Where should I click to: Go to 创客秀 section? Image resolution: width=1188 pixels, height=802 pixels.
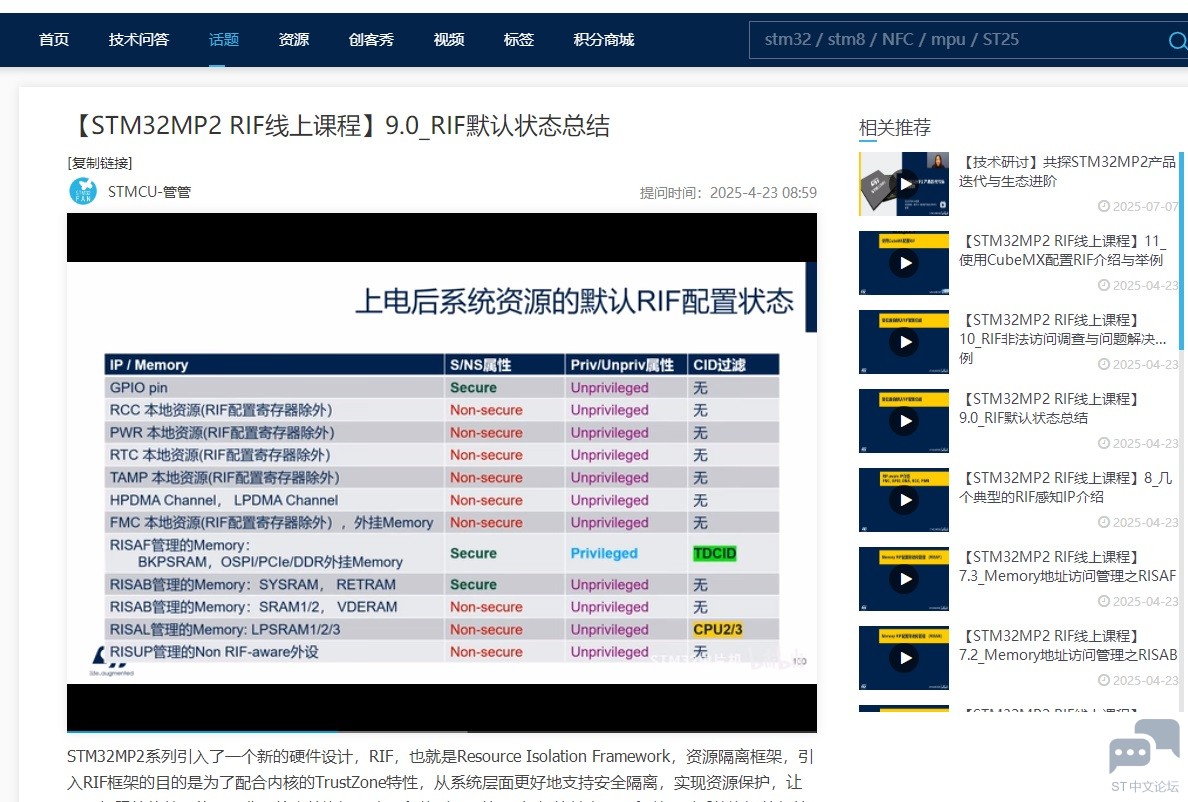click(x=371, y=39)
